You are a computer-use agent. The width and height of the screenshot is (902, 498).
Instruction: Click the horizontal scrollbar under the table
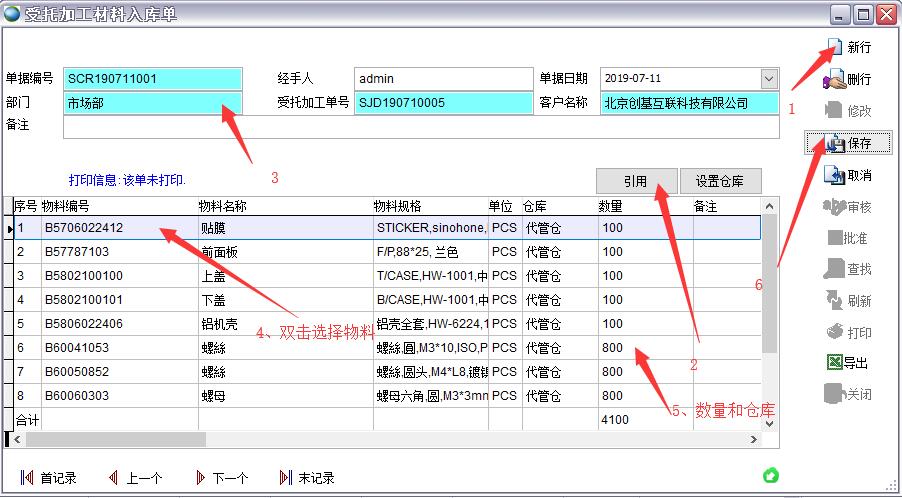300,439
